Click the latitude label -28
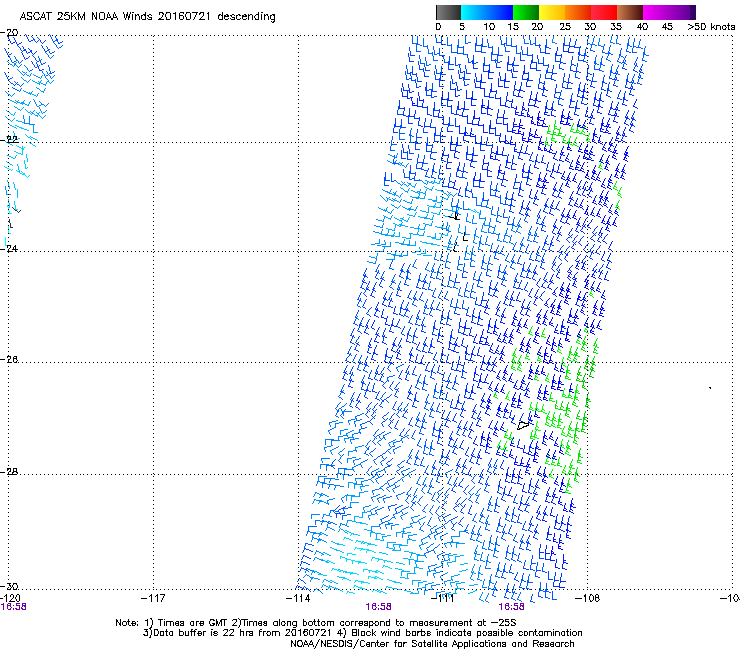Screen dimensions: 740x650 [x=9, y=472]
